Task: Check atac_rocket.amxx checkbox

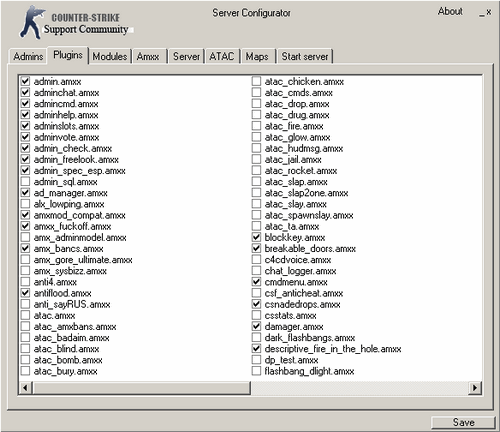Action: [x=256, y=171]
